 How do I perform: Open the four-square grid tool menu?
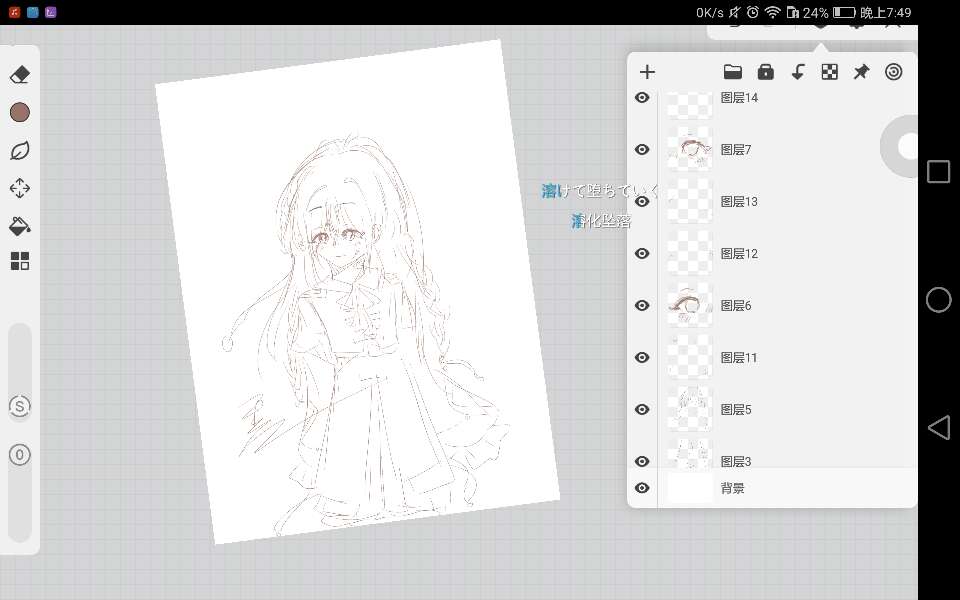point(20,262)
